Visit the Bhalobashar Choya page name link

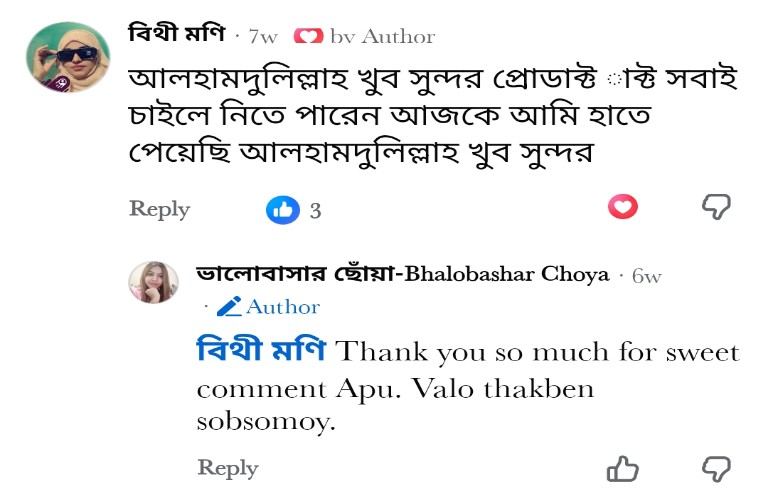point(403,274)
